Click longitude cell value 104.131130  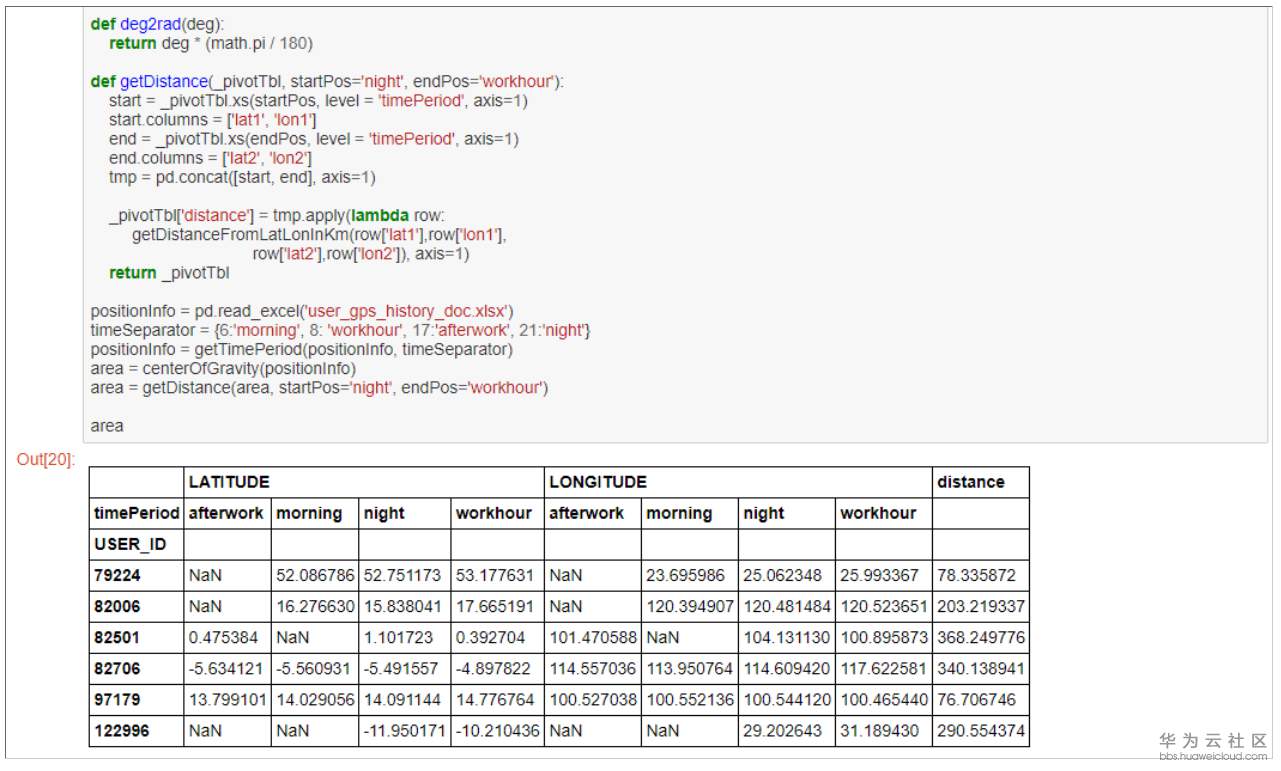coord(786,637)
